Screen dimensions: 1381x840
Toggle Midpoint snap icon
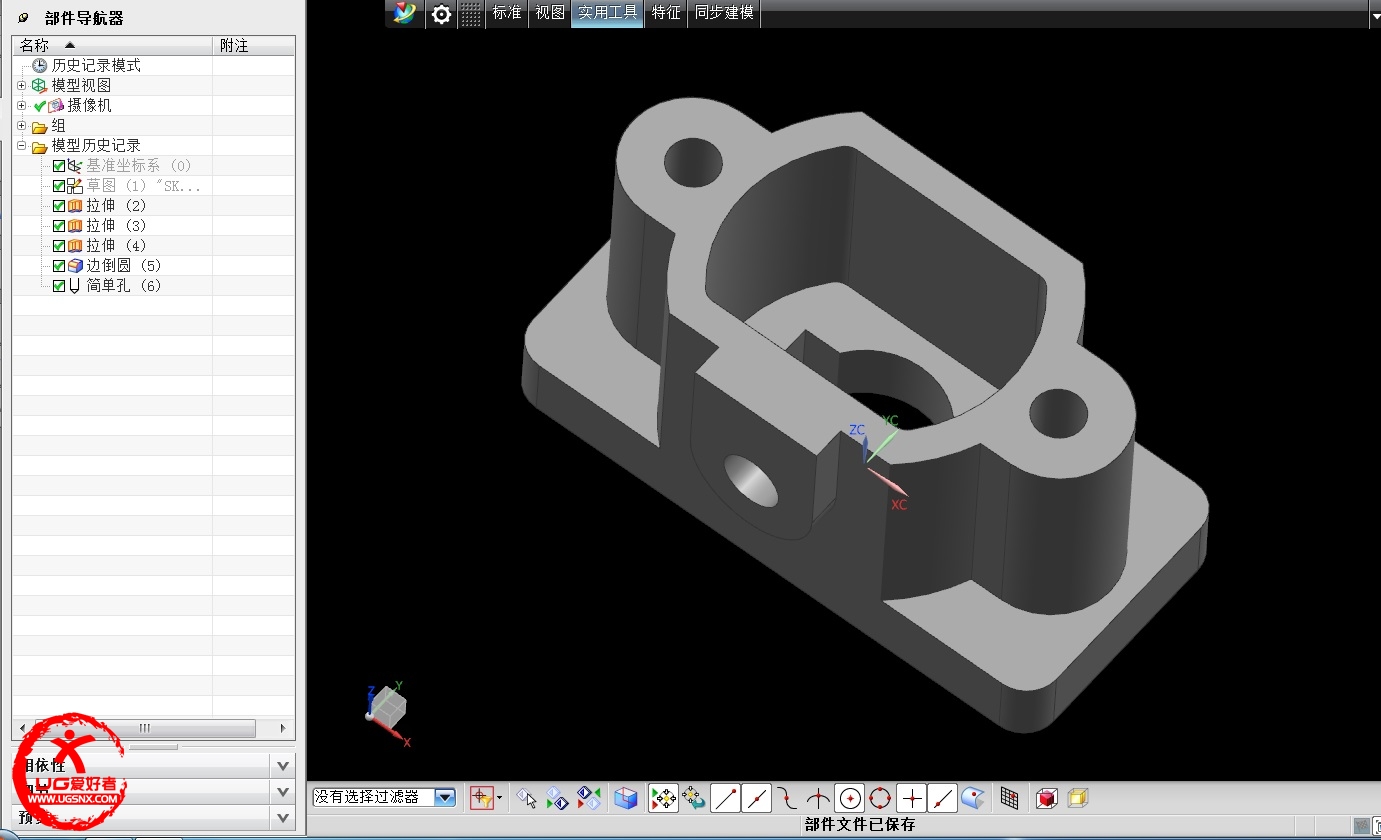[757, 798]
